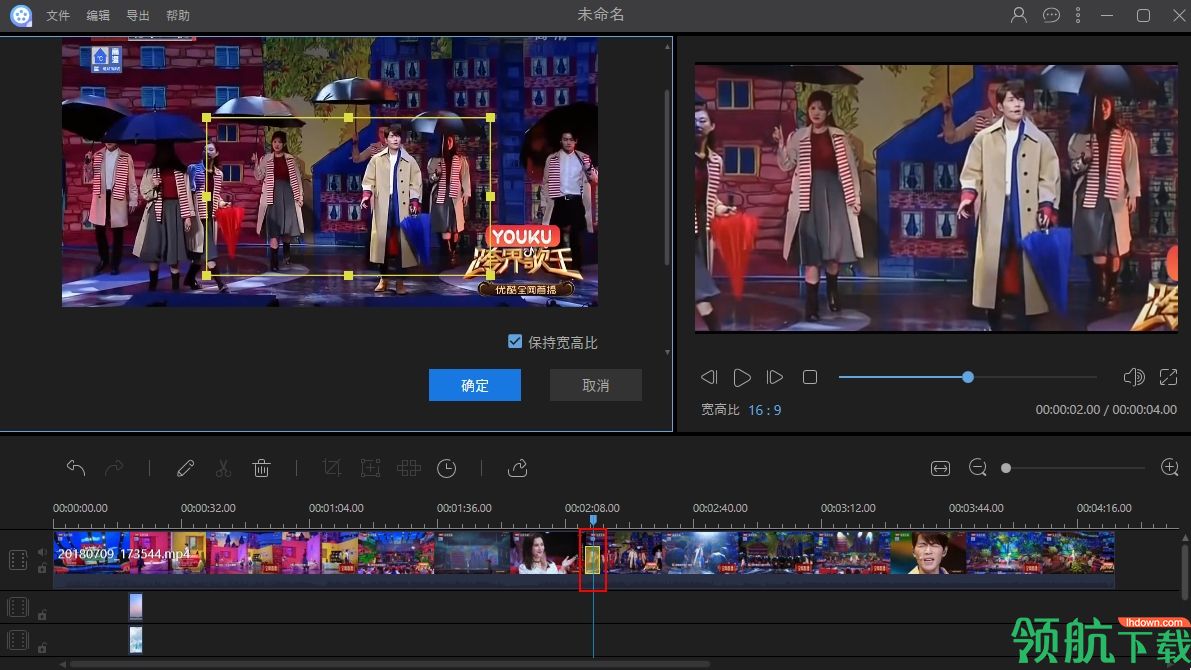The image size is (1191, 670).
Task: Open the 编辑 menu
Action: (x=98, y=15)
